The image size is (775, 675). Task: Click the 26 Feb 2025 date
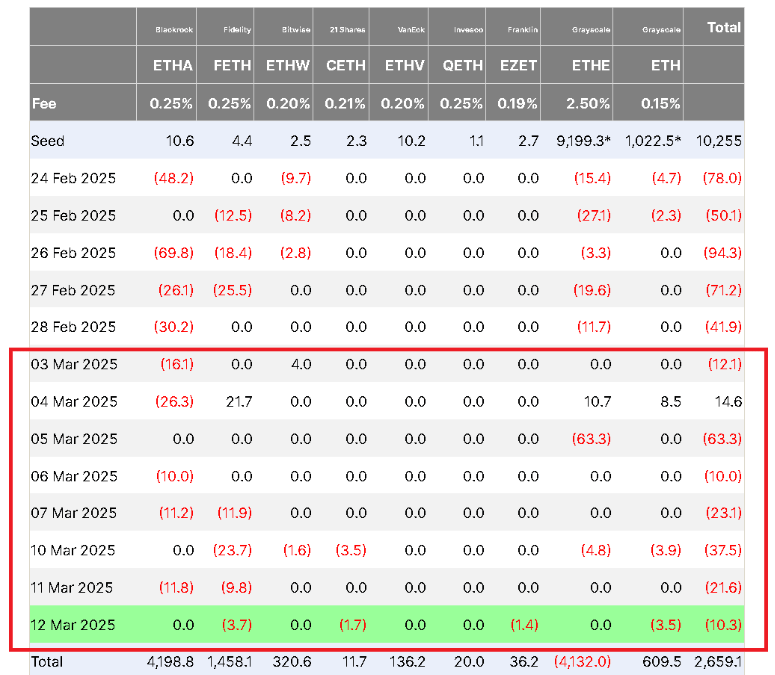[x=73, y=253]
